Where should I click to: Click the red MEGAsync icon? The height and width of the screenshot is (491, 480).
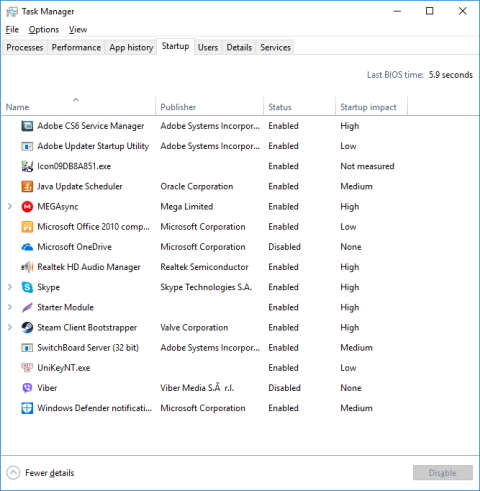(27, 207)
